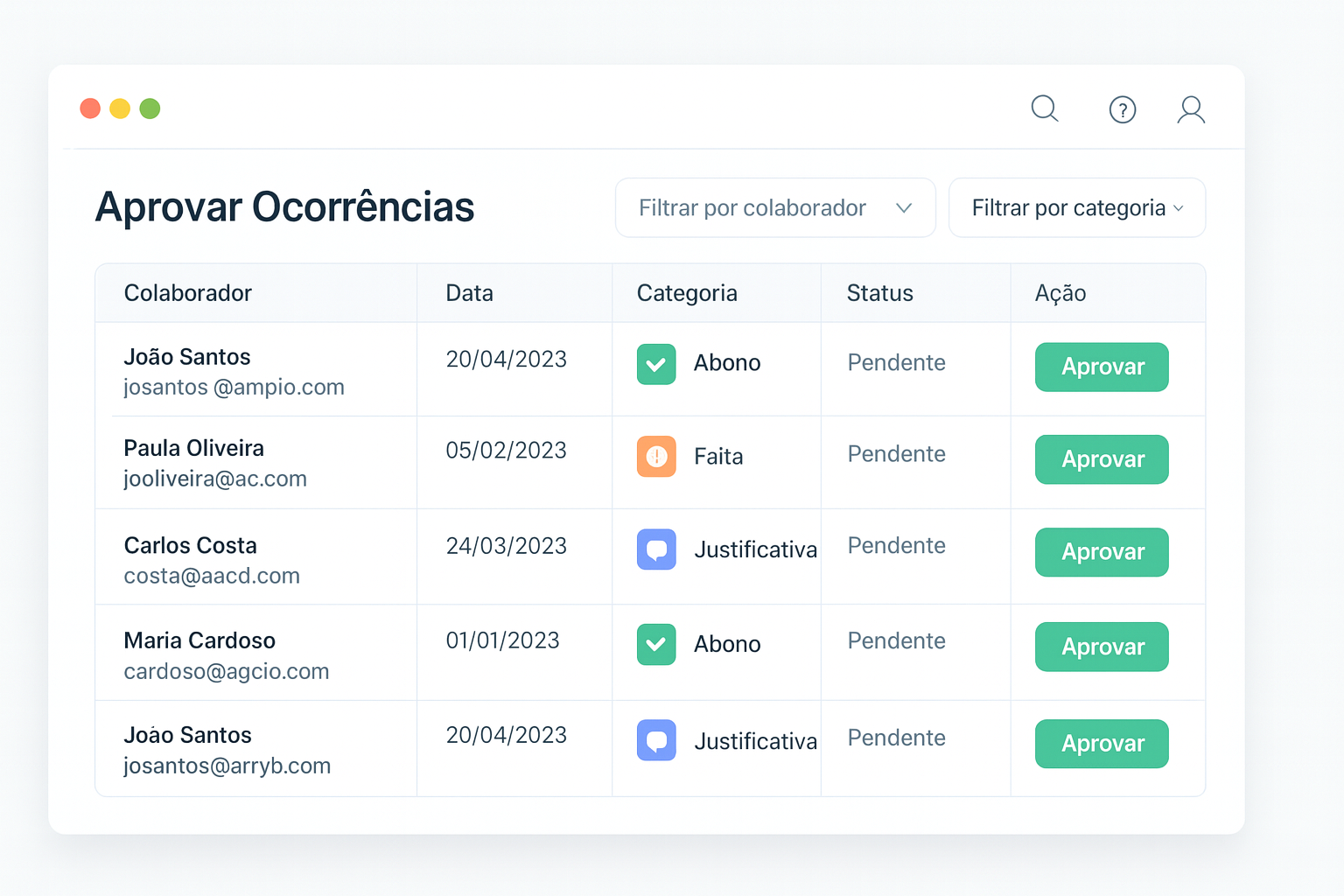1344x896 pixels.
Task: Expand the Filtrar por categoria dropdown
Action: point(1076,208)
